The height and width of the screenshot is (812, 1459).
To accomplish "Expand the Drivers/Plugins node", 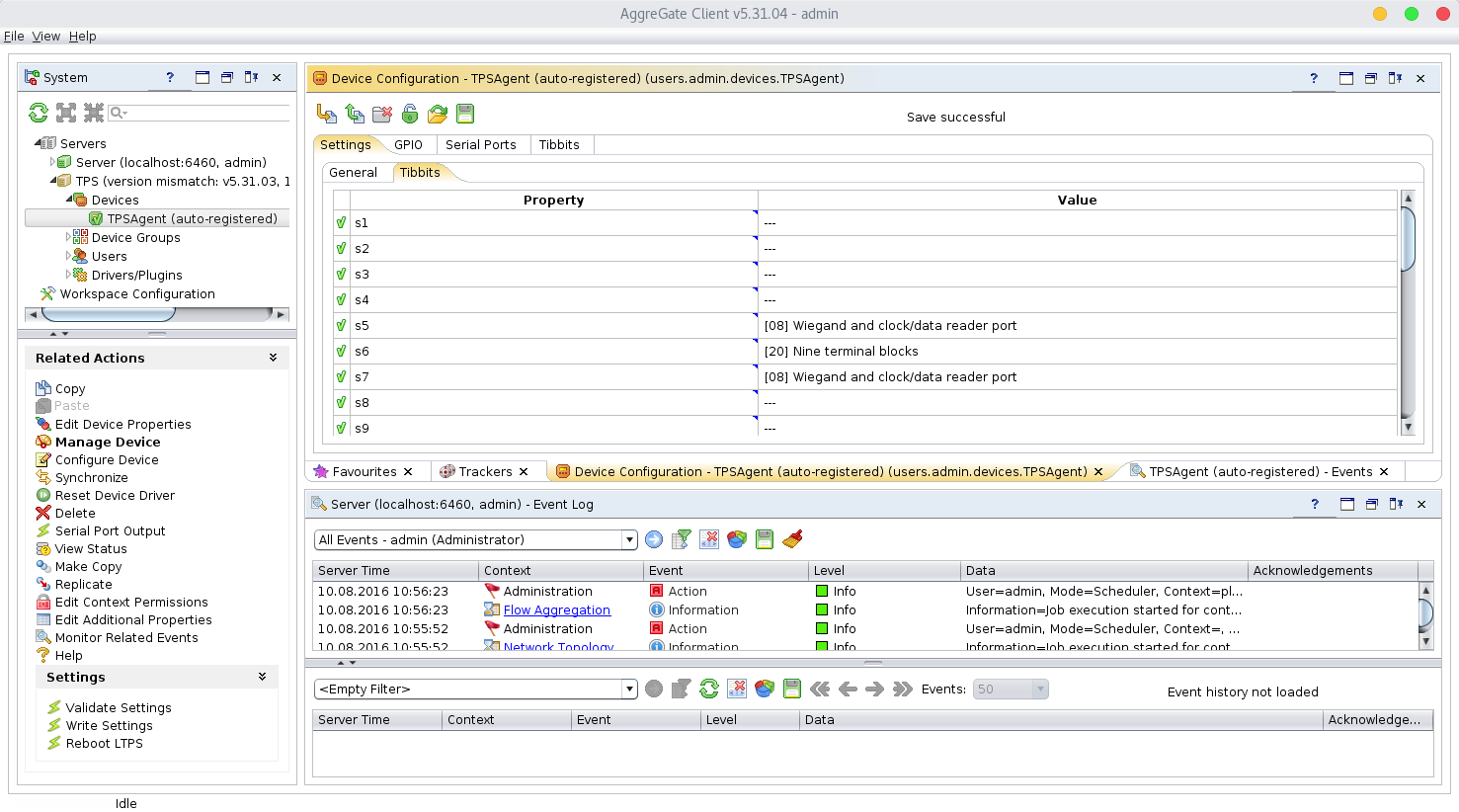I will coord(68,275).
